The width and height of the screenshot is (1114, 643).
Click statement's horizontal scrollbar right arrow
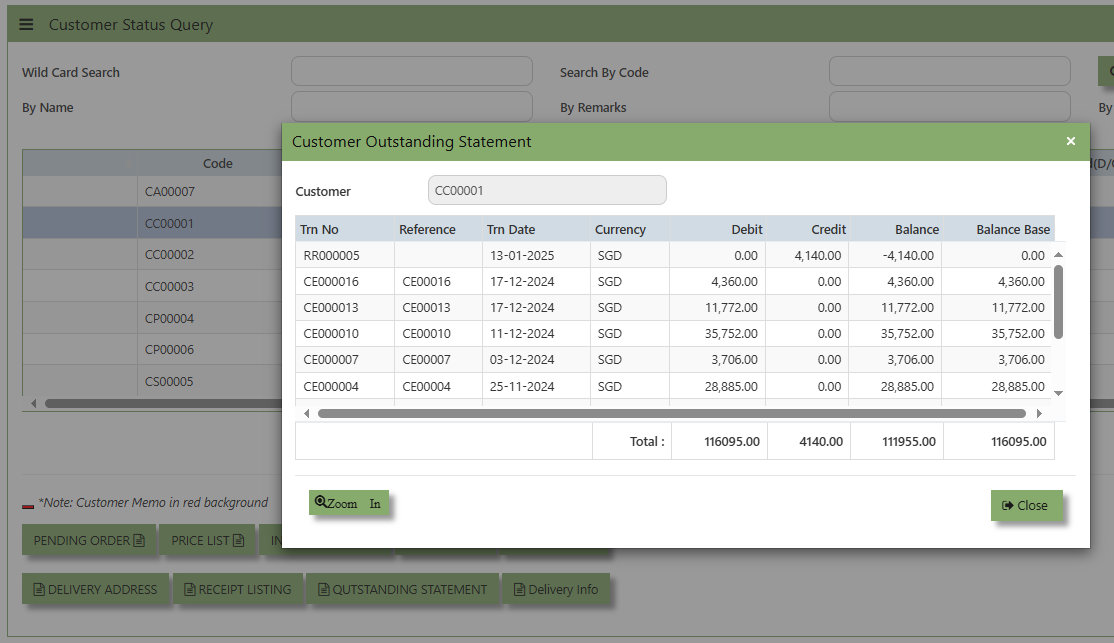click(1039, 414)
